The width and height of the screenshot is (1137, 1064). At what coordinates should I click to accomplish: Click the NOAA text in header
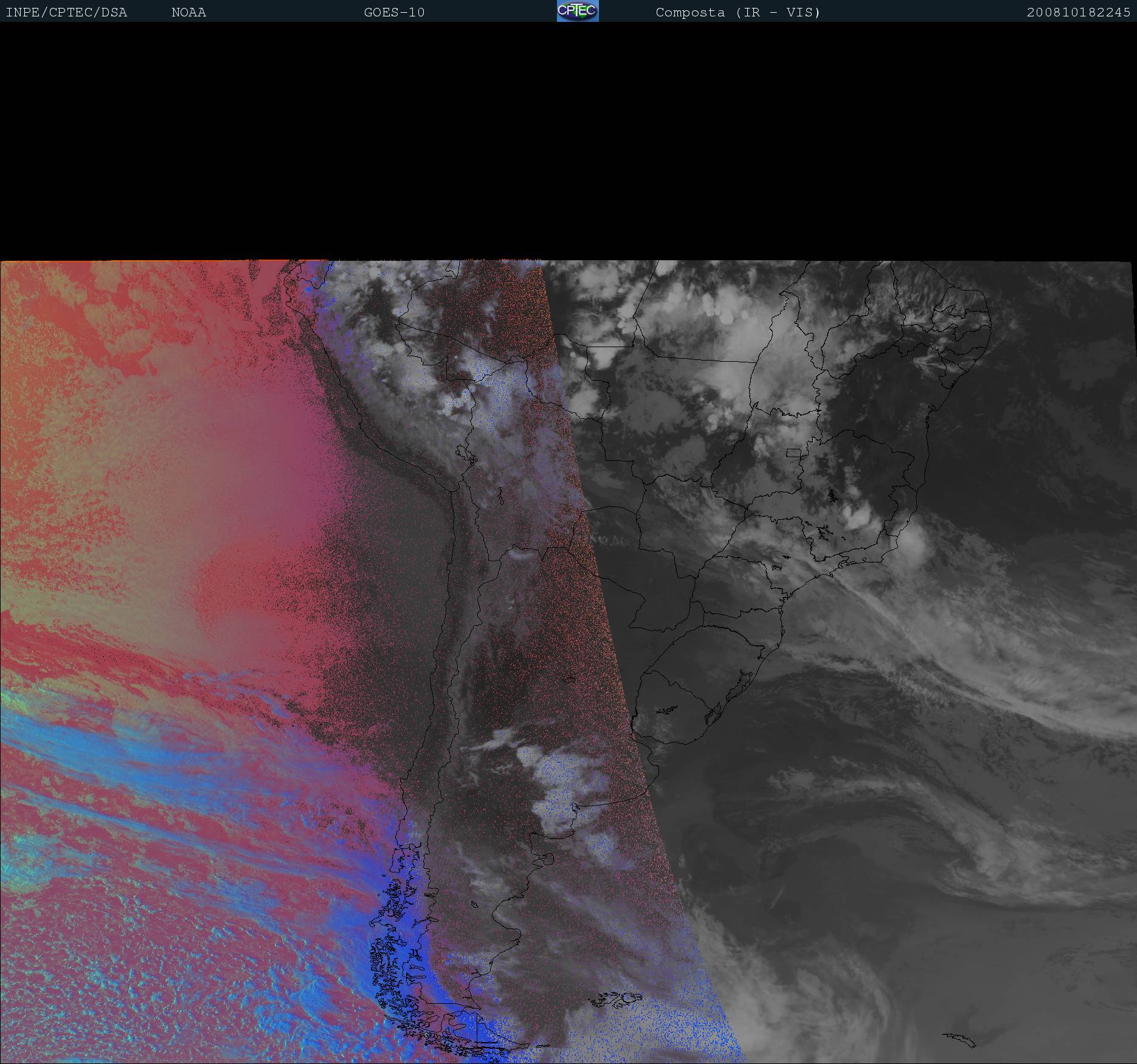[x=188, y=13]
